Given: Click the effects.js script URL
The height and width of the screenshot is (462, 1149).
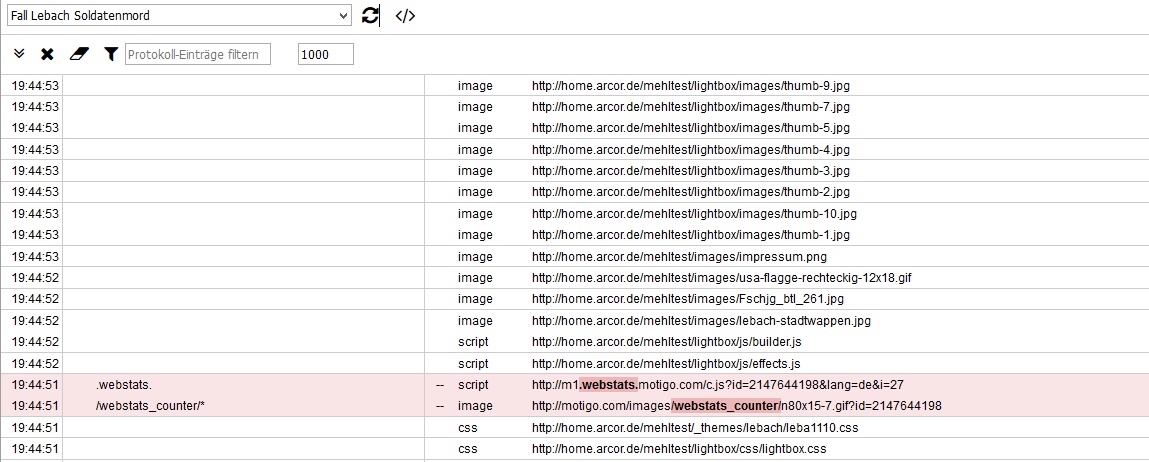Looking at the screenshot, I should (666, 364).
